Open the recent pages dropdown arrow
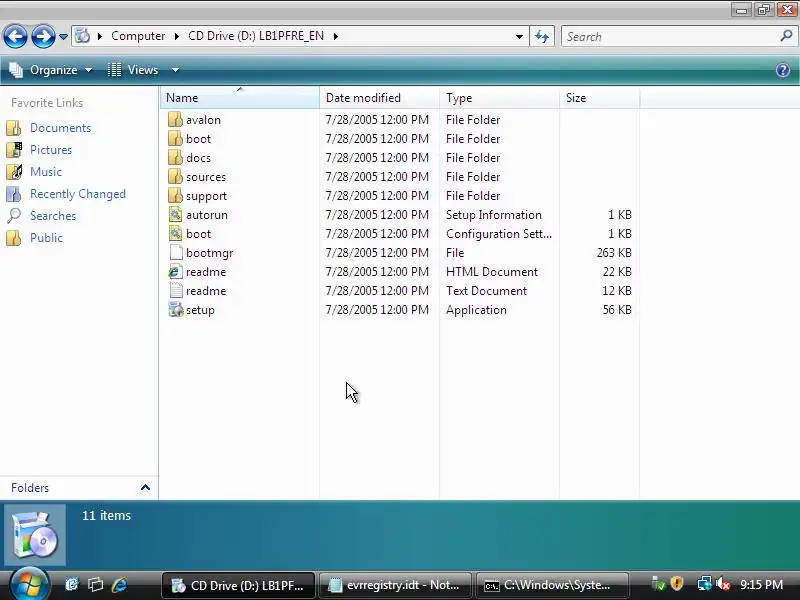This screenshot has height=600, width=800. coord(63,37)
